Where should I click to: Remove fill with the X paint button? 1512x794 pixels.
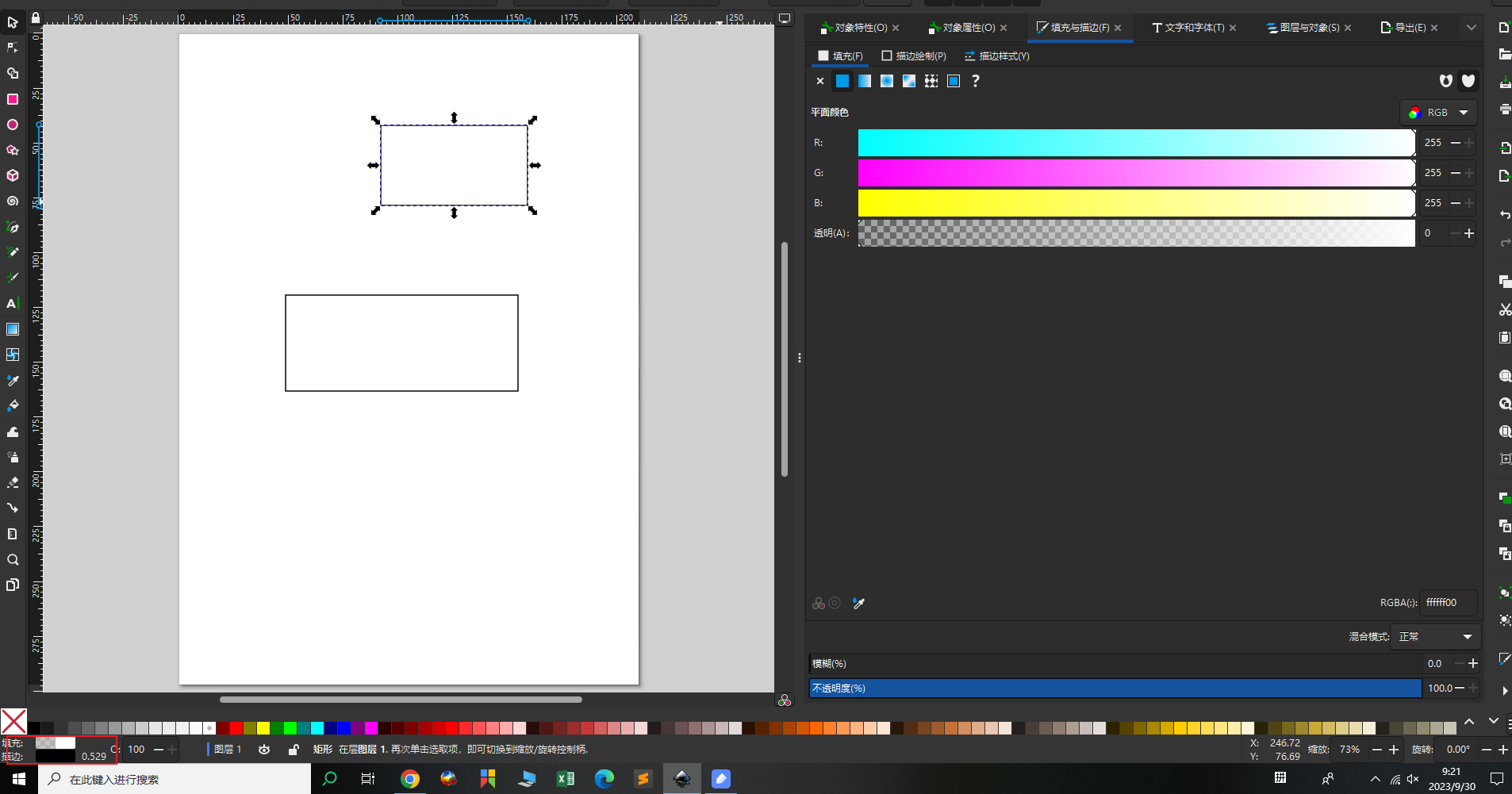820,81
